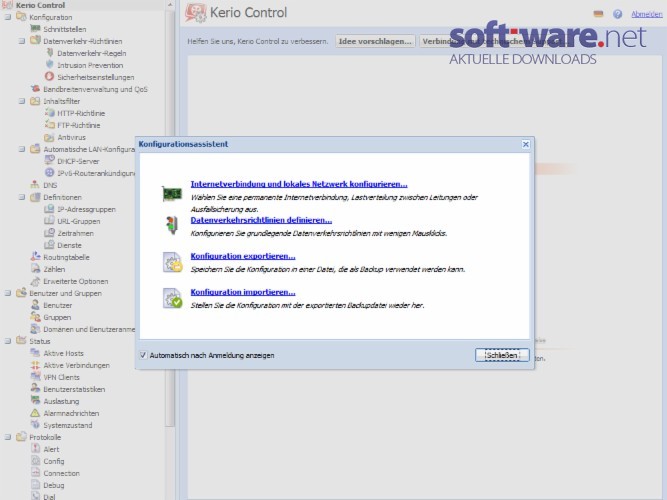
Task: Open the Alert log entry
Action: click(x=51, y=449)
